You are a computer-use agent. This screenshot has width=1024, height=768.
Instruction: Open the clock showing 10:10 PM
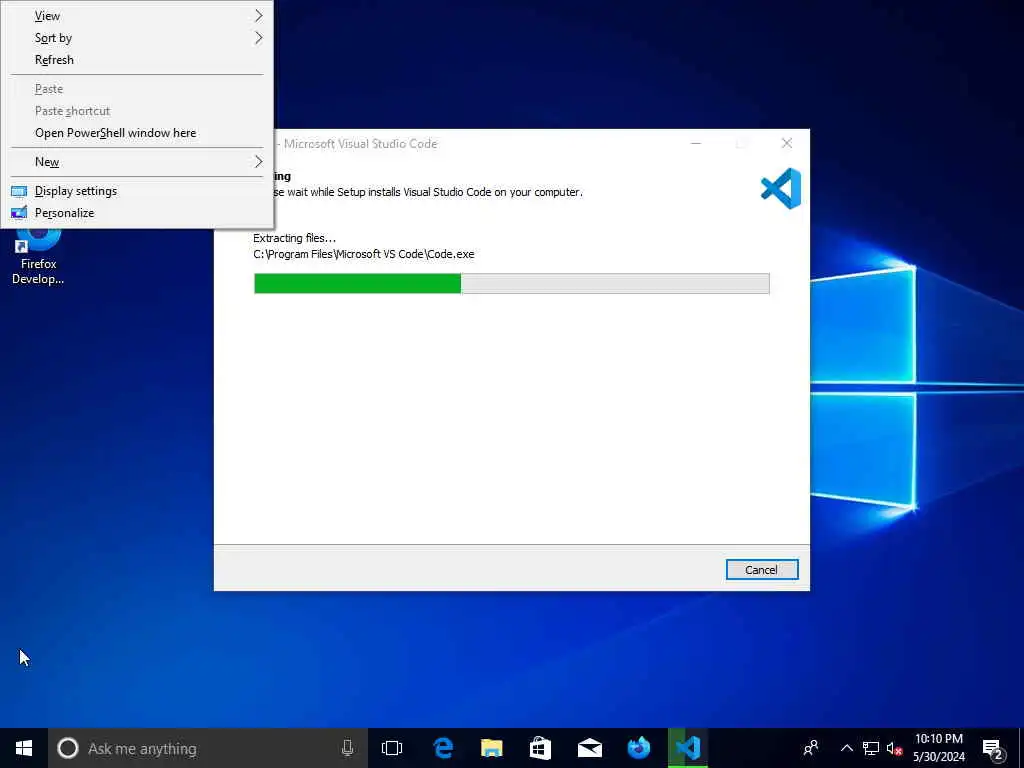[x=938, y=748]
